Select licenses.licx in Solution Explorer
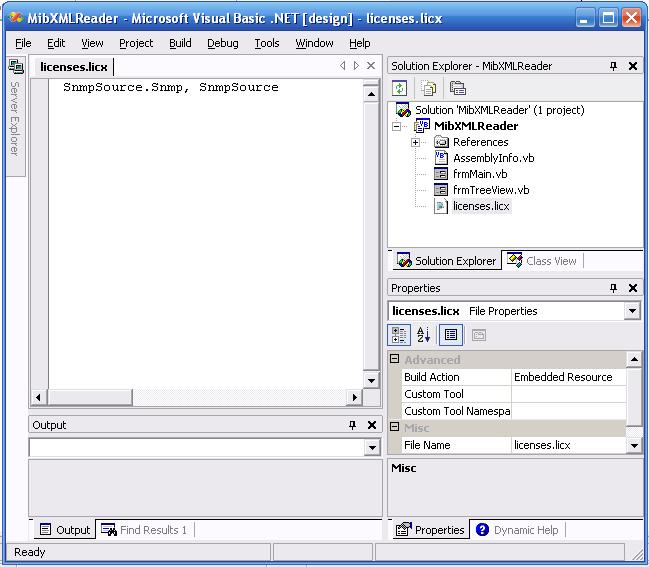The image size is (649, 567). (481, 206)
